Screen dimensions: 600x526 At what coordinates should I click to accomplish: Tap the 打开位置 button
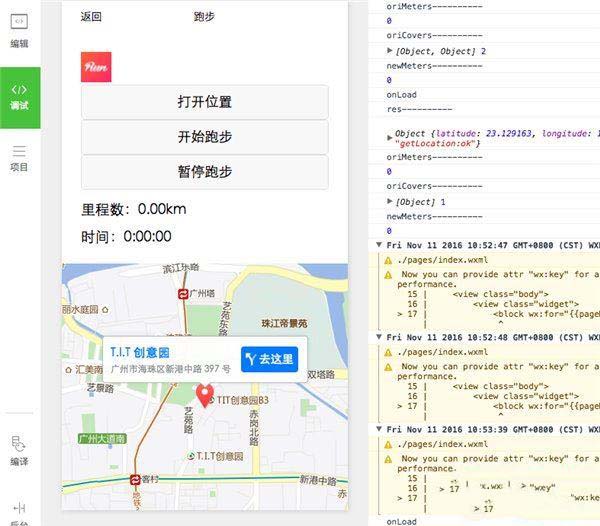point(205,102)
